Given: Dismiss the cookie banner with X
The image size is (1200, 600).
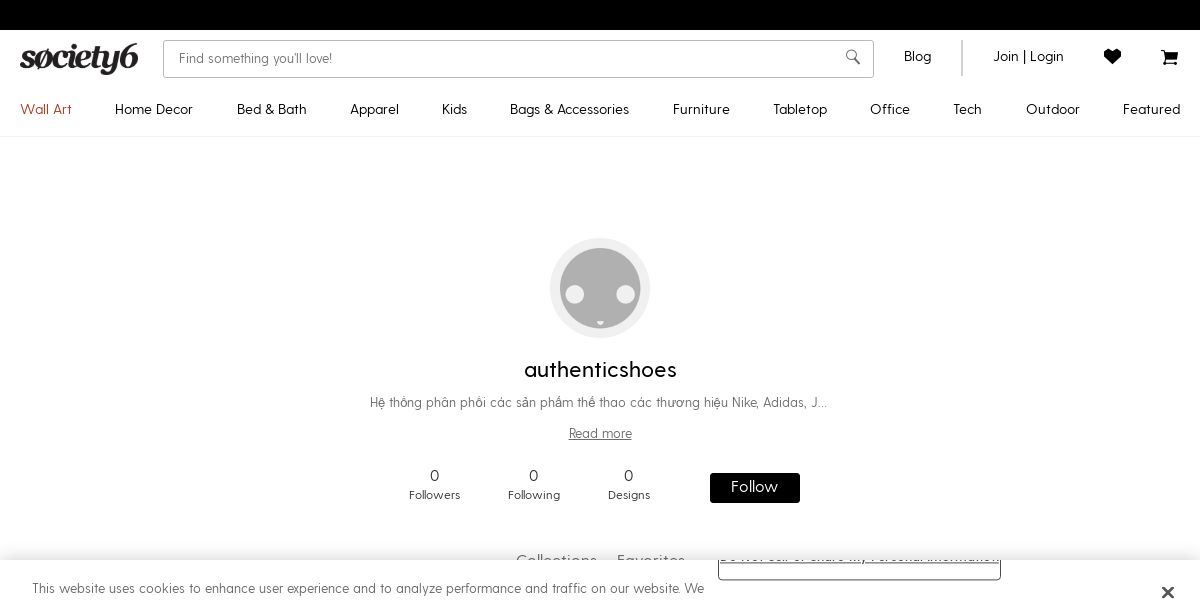Looking at the screenshot, I should pos(1167,592).
